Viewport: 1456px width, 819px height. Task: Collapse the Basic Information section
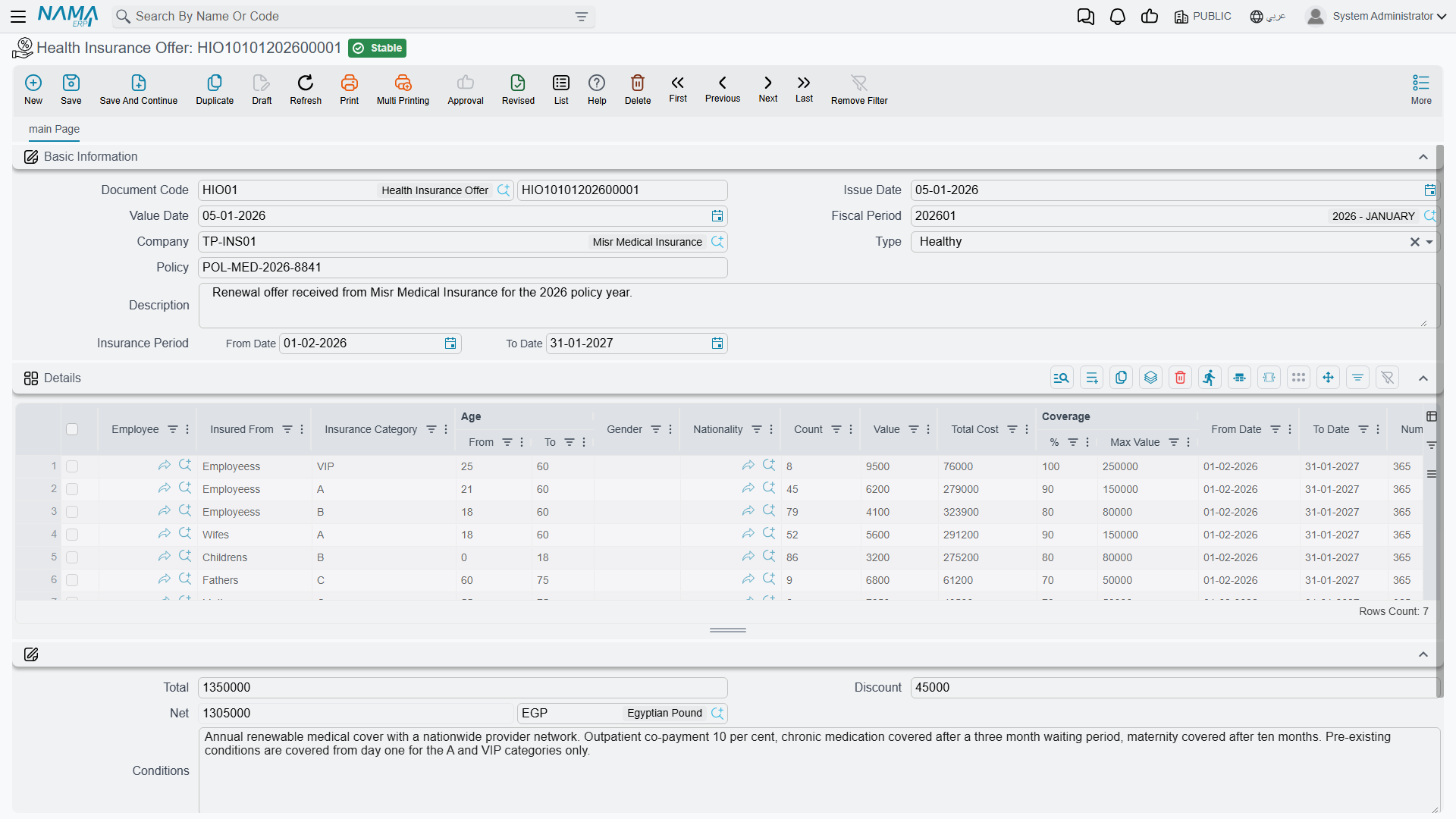pyautogui.click(x=1423, y=157)
